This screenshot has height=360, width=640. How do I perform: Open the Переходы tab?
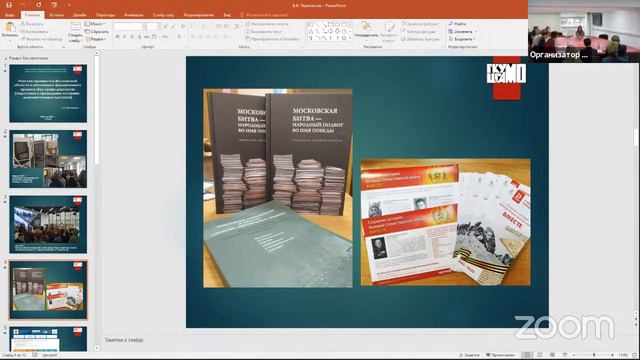105,15
